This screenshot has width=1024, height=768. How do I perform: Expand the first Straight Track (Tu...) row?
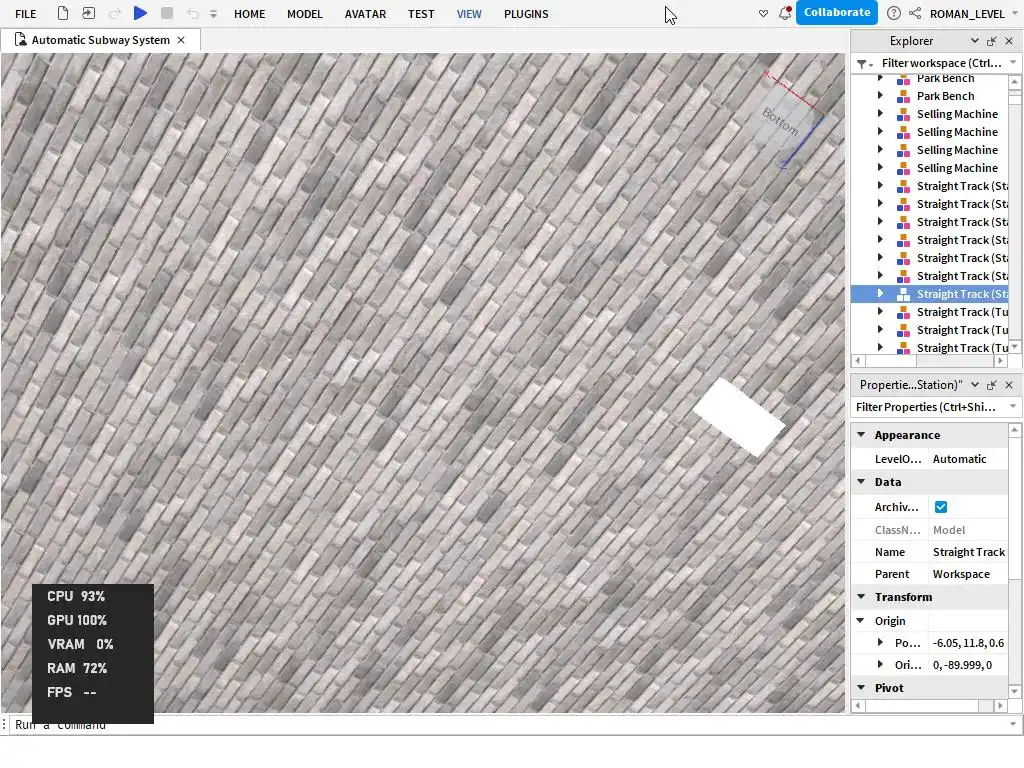point(880,312)
